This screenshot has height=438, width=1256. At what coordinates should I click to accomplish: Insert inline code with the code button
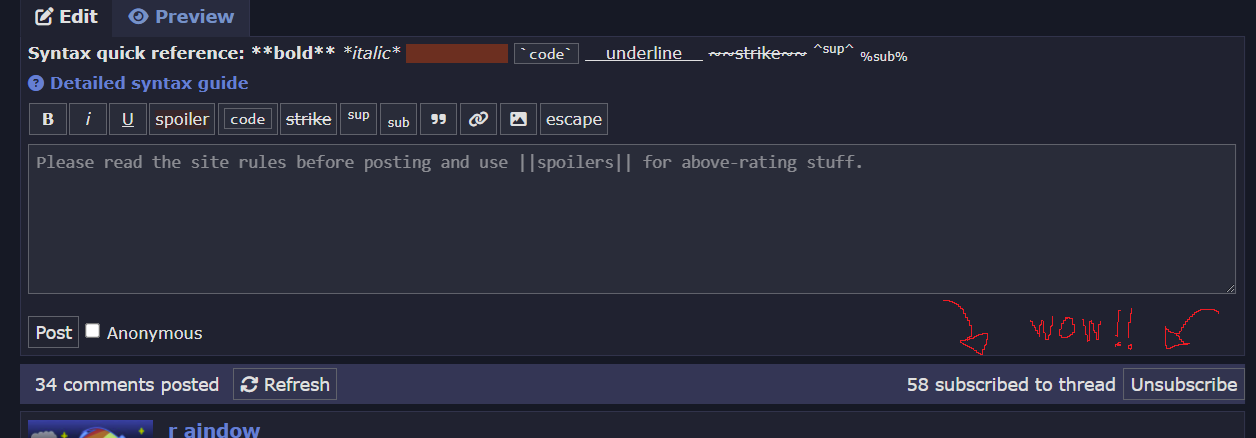point(247,119)
